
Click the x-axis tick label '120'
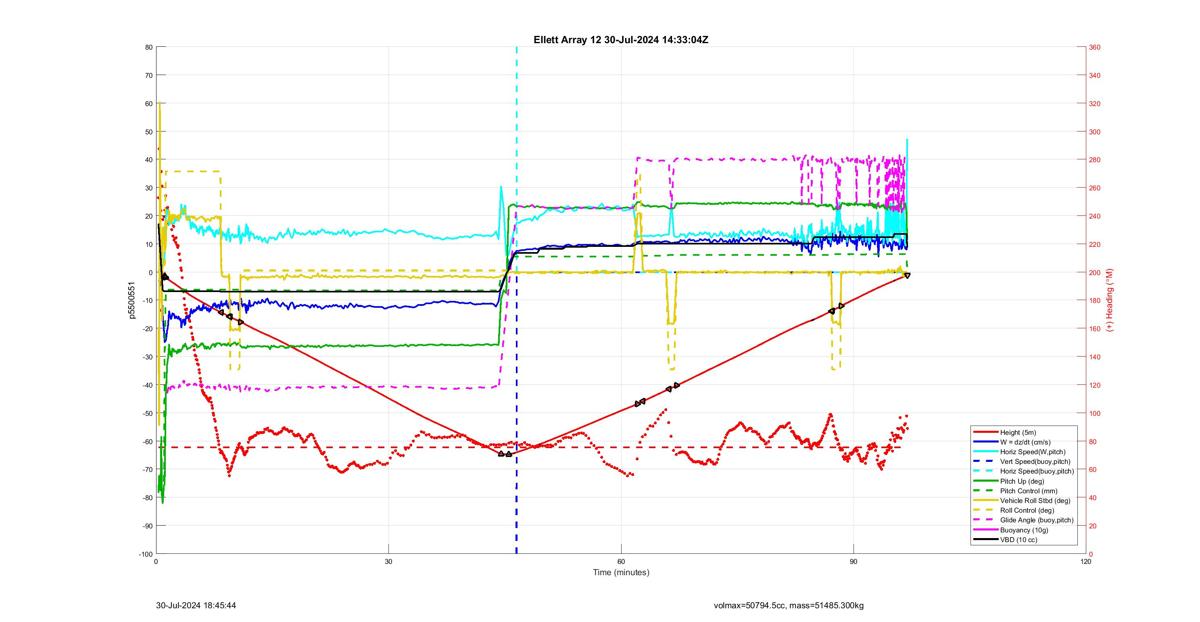(1086, 562)
